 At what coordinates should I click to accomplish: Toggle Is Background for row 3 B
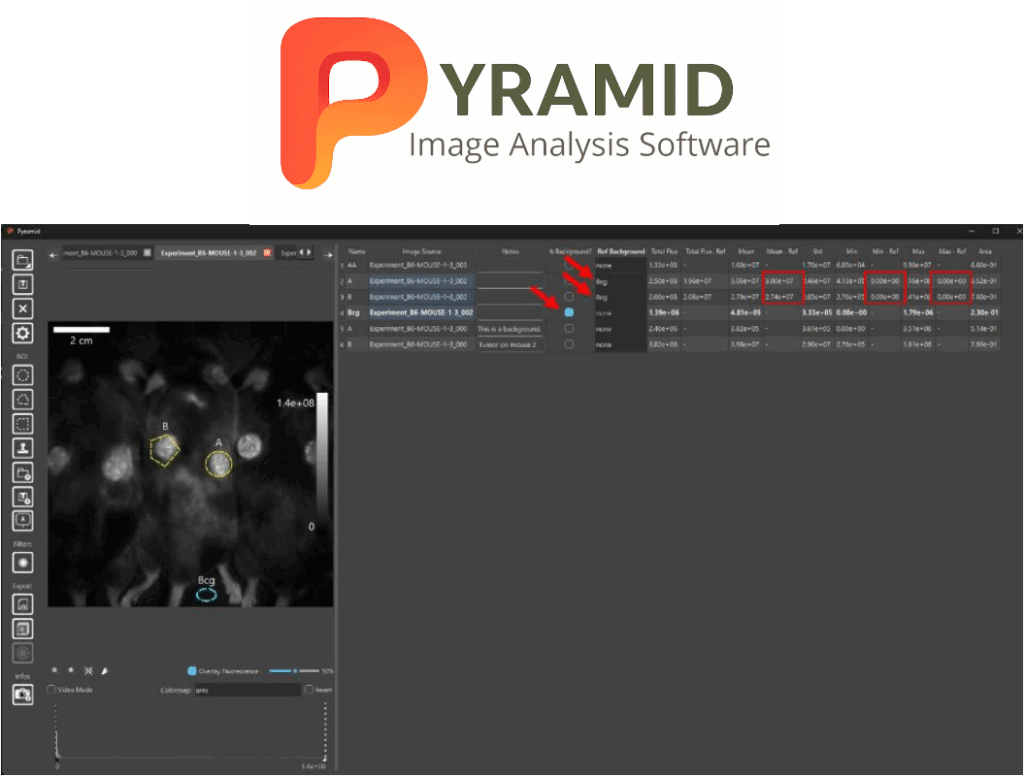[569, 297]
